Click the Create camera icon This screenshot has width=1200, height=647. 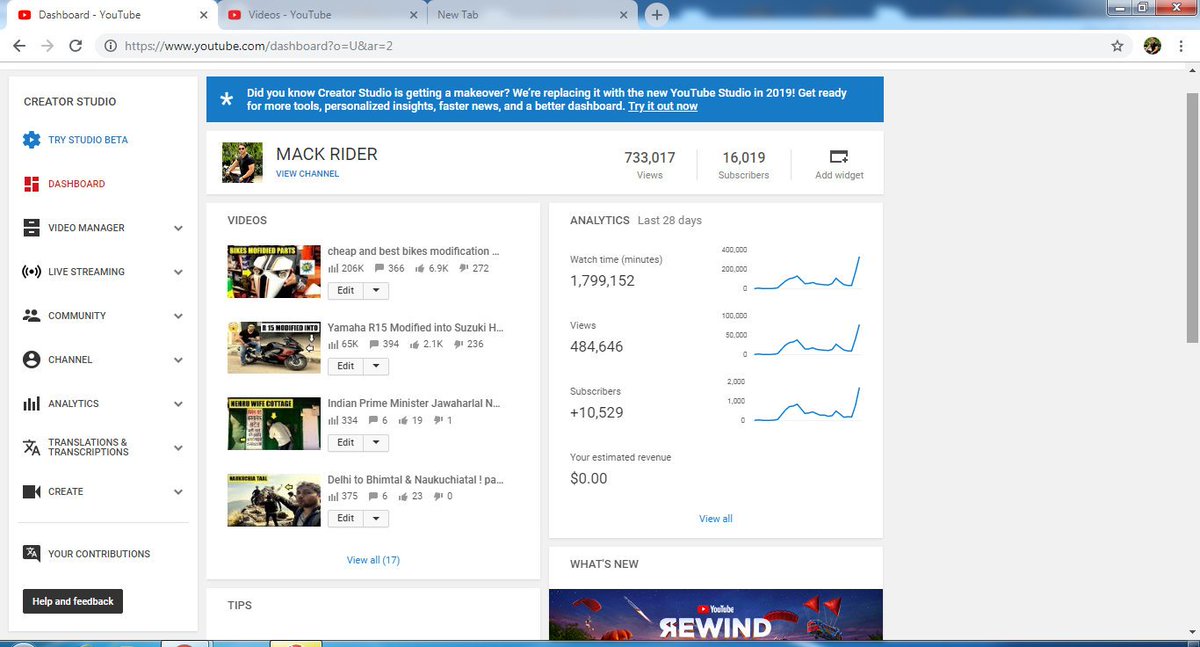tap(31, 492)
